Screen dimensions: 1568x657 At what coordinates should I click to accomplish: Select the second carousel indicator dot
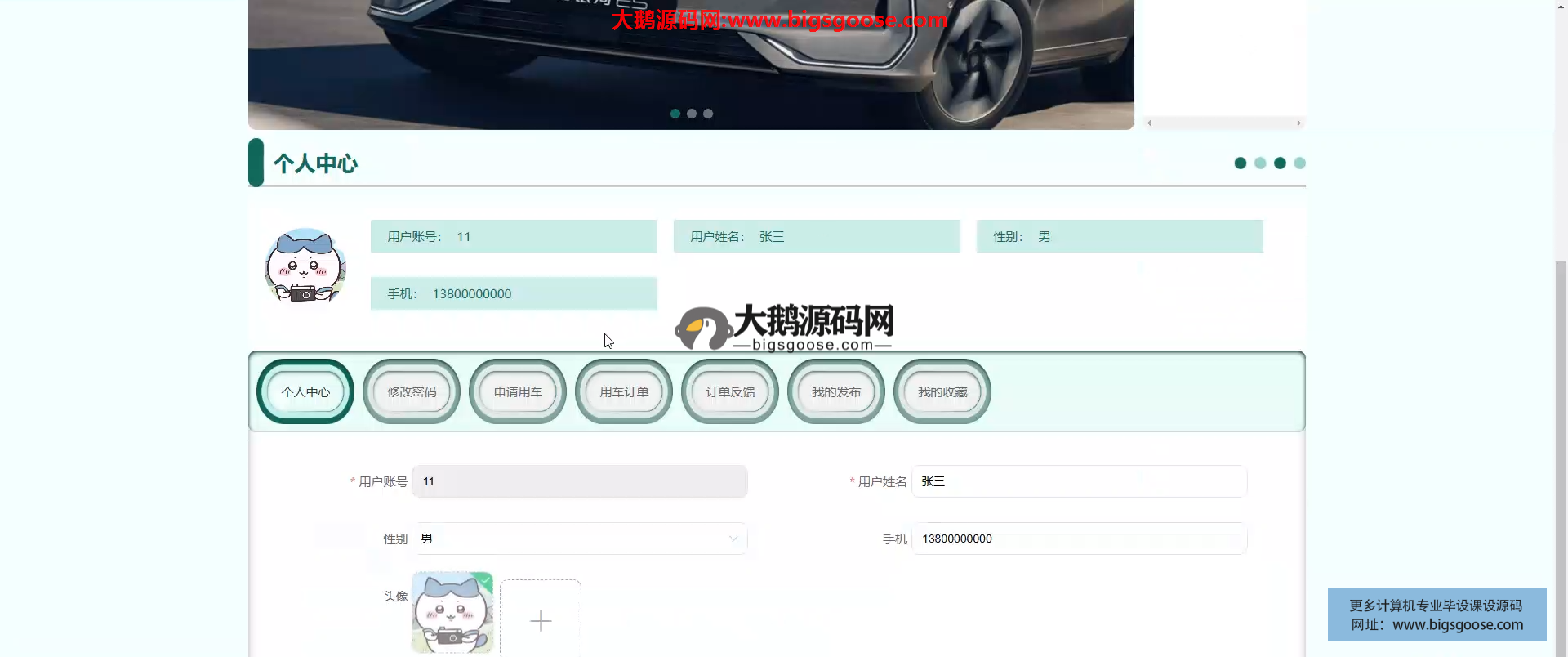pos(692,114)
